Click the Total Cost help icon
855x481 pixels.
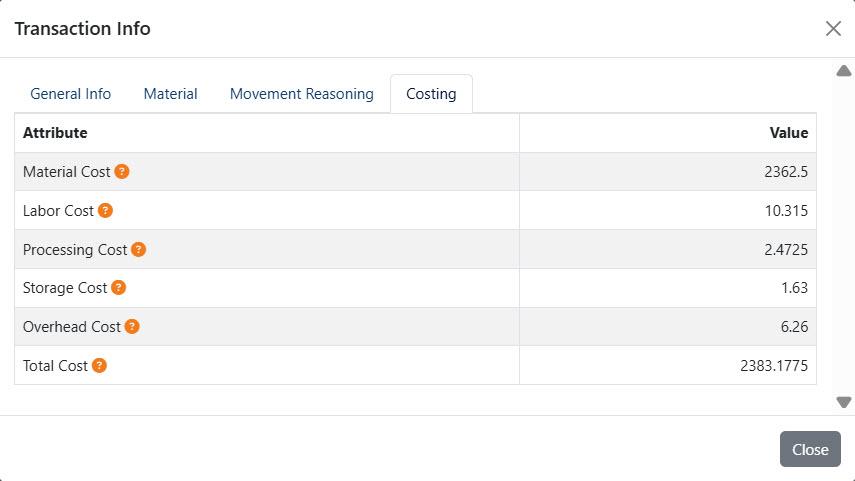pos(99,365)
